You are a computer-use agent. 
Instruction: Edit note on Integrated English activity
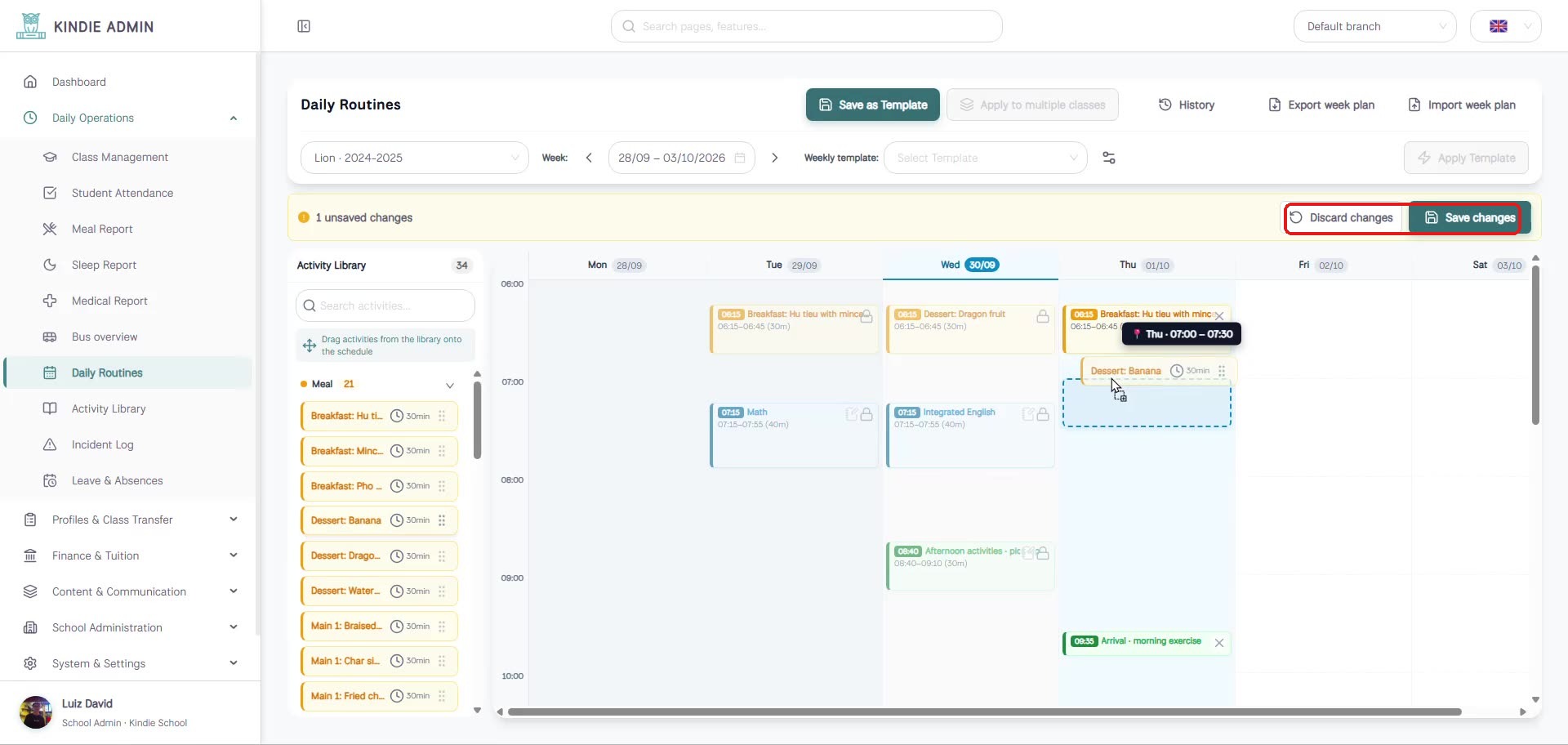click(1028, 414)
